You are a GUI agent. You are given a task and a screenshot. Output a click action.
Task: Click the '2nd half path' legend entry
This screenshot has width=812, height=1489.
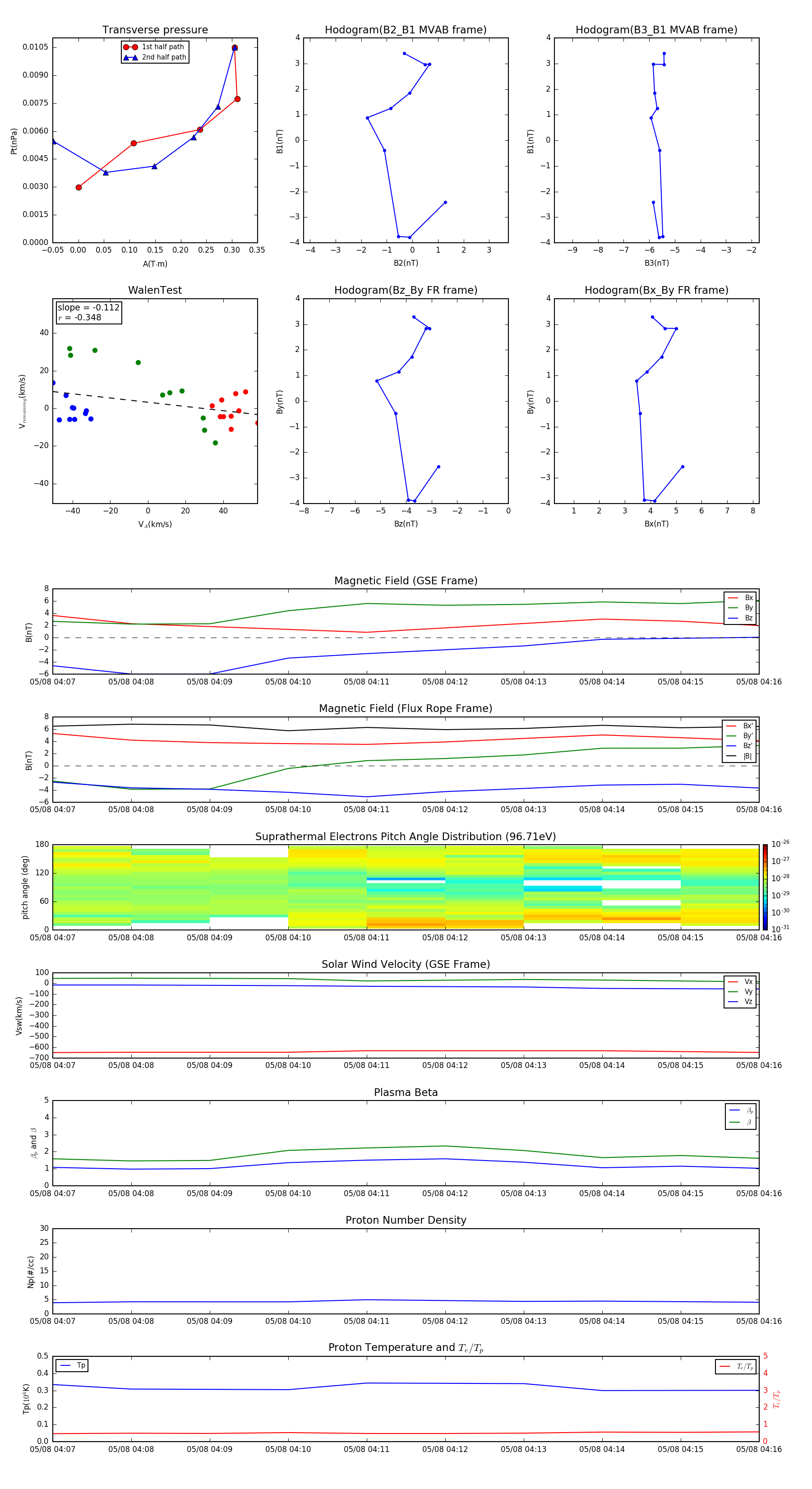154,57
